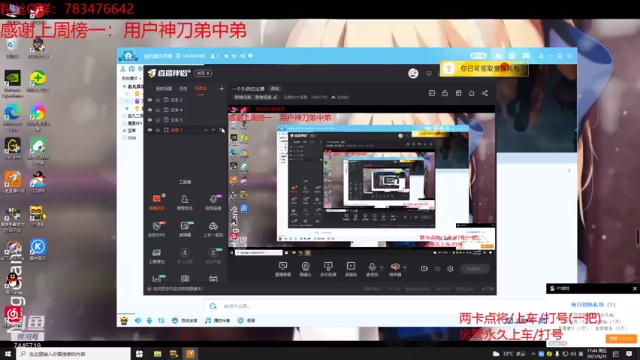Switch to the second scene tab
Viewport: 640px width, 360px height.
pyautogui.click(x=183, y=89)
